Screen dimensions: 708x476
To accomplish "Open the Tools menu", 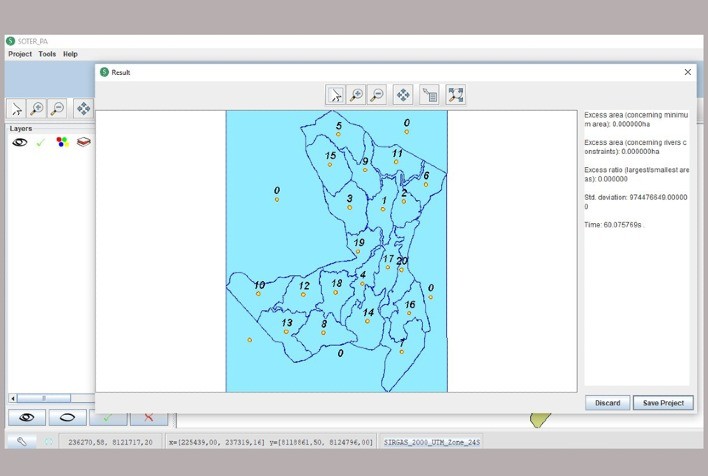I will 47,54.
